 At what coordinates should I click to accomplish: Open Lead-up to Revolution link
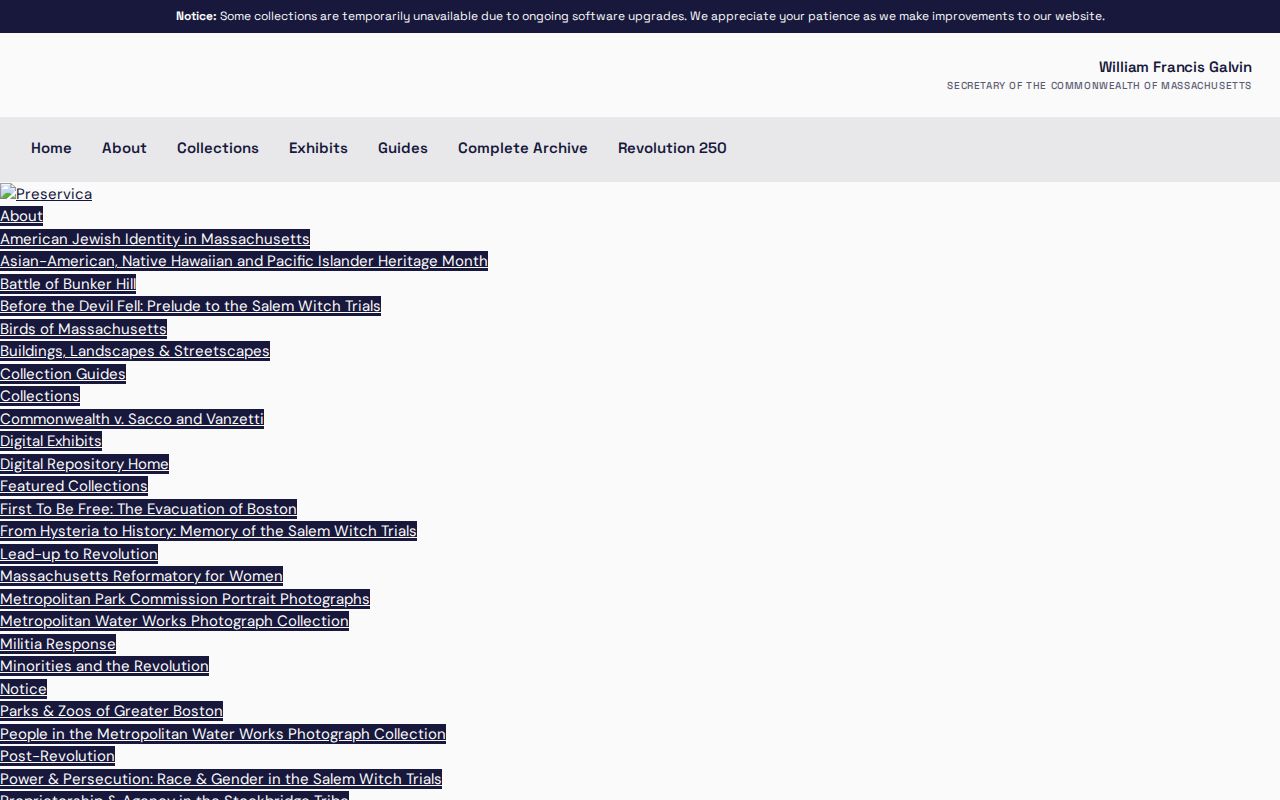(79, 554)
